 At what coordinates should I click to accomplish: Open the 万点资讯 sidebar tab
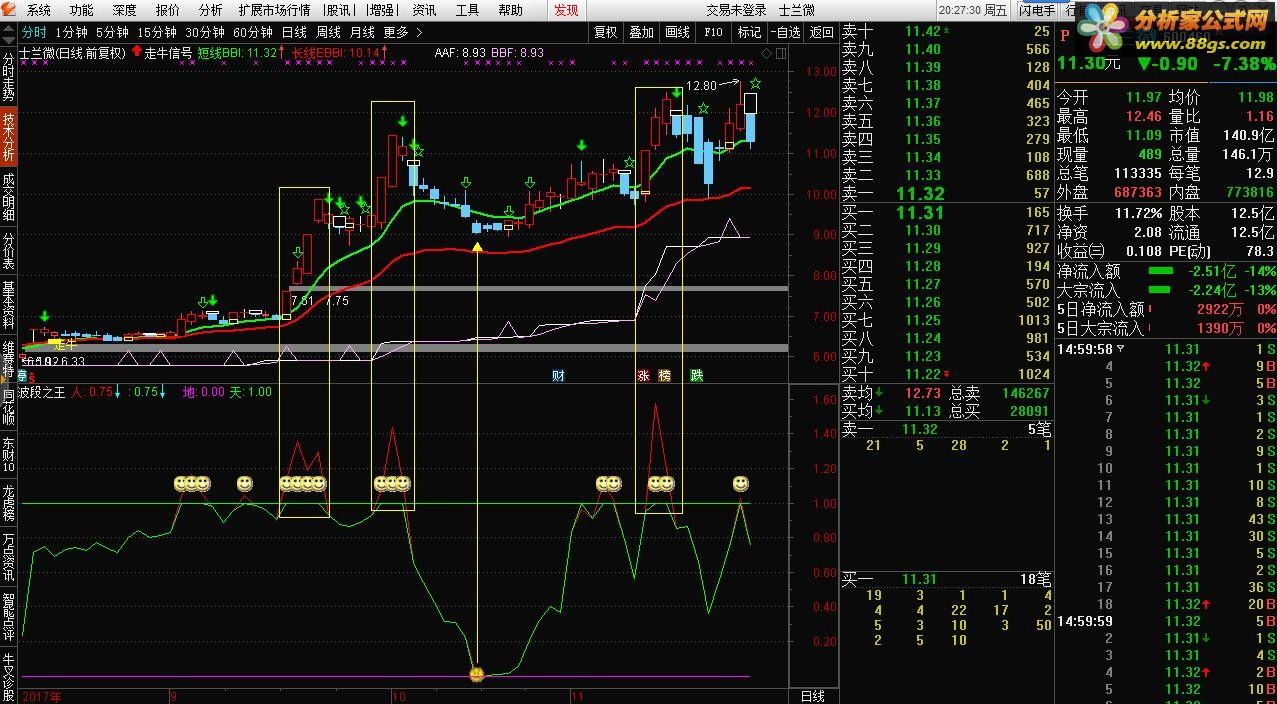click(9, 557)
